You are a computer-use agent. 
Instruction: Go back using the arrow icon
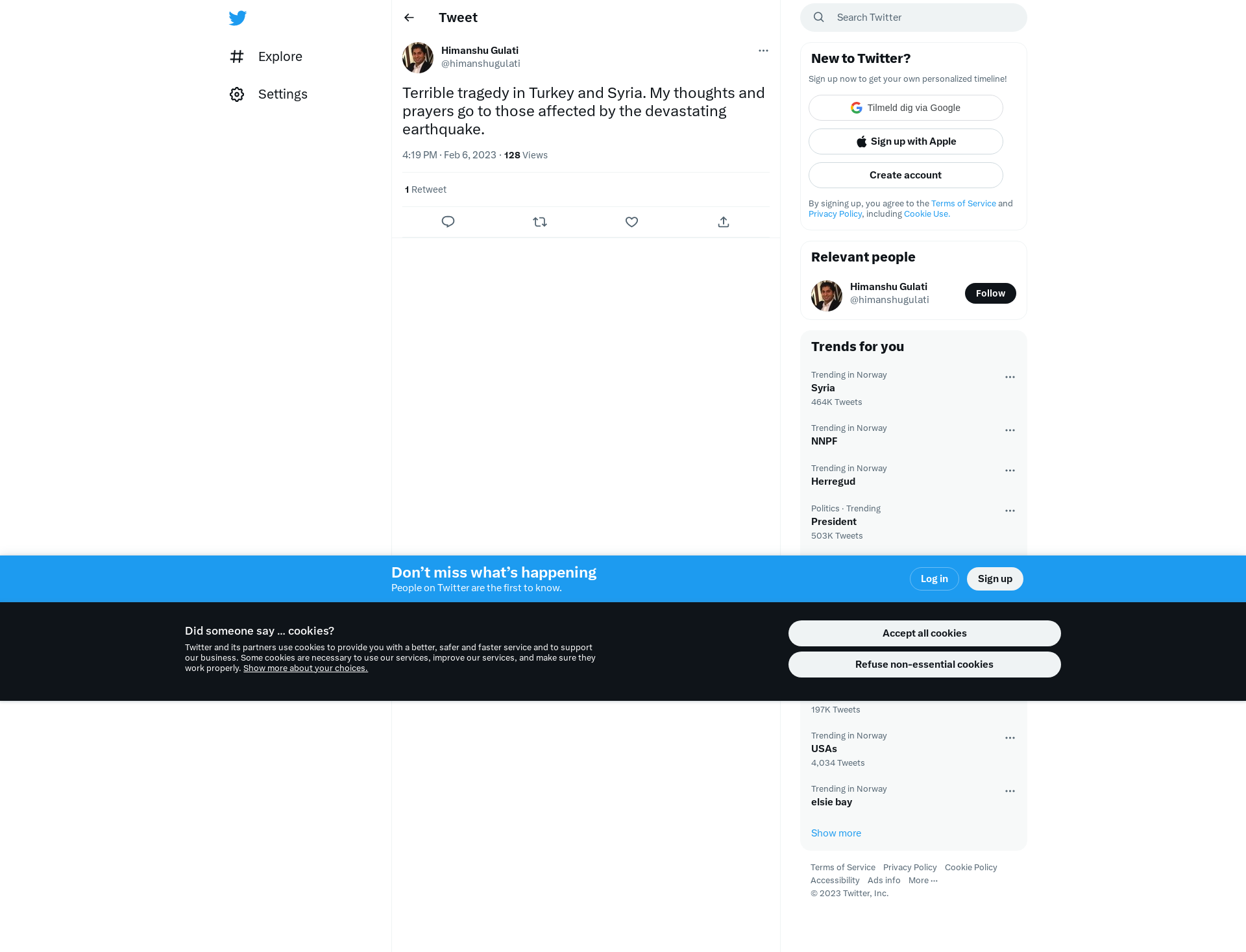coord(409,18)
